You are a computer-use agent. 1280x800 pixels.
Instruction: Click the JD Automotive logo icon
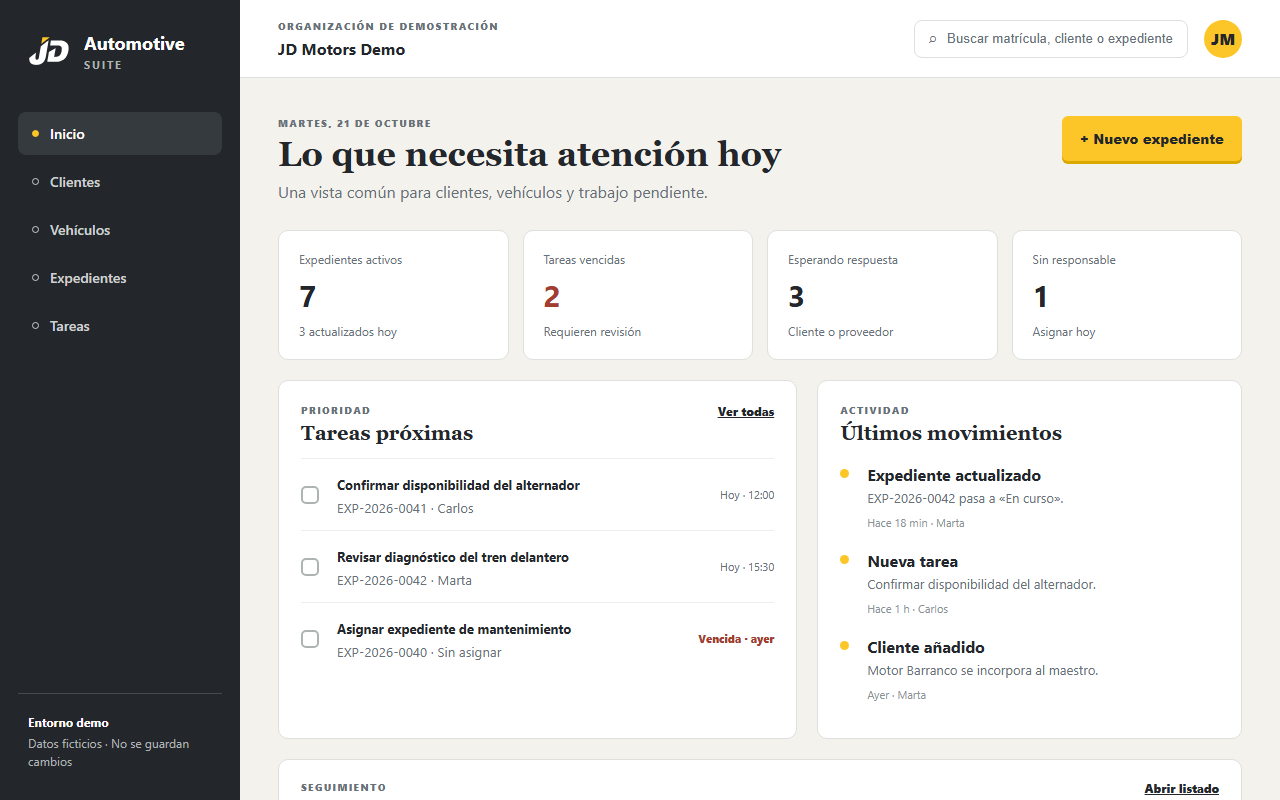click(48, 50)
